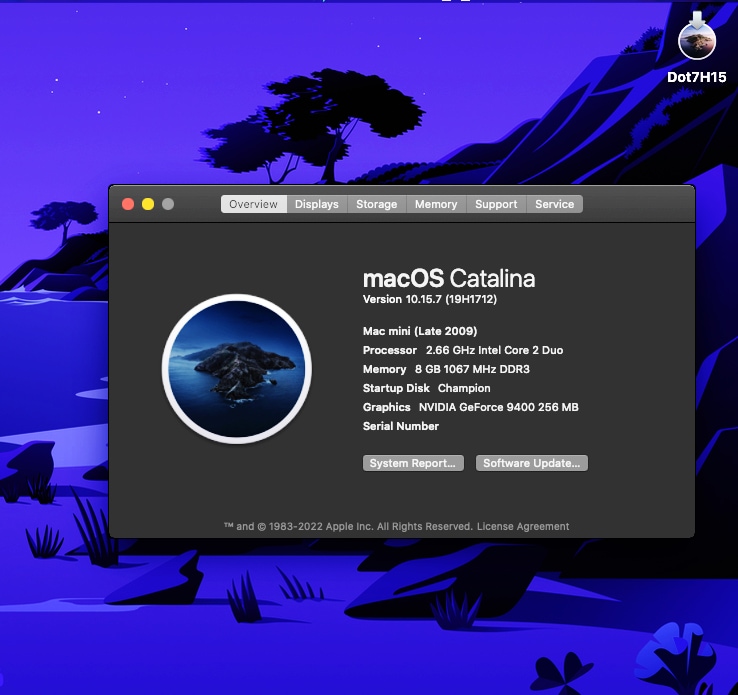Viewport: 738px width, 695px height.
Task: Open the License Agreement link
Action: coord(523,527)
